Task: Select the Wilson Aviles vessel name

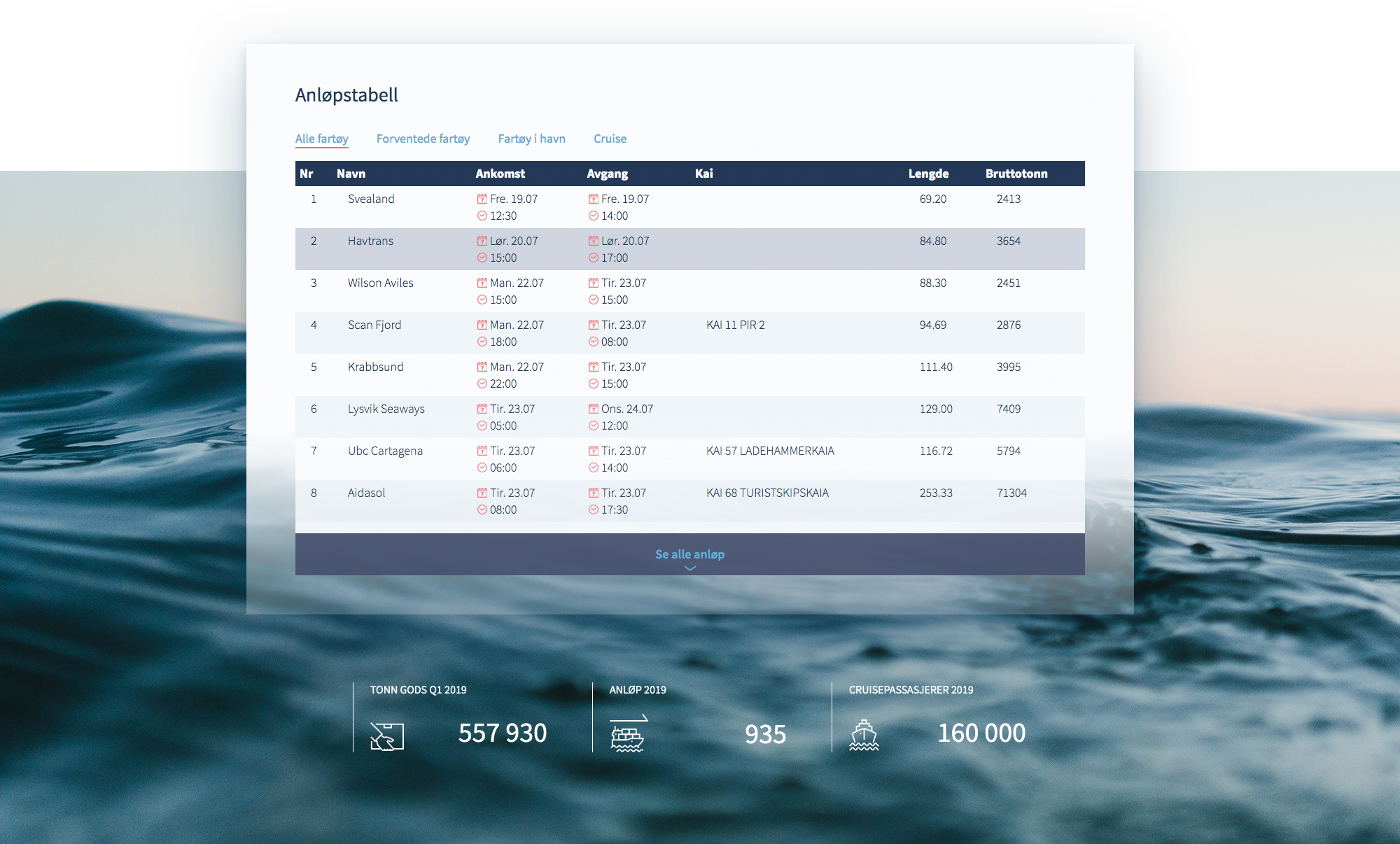Action: 380,283
